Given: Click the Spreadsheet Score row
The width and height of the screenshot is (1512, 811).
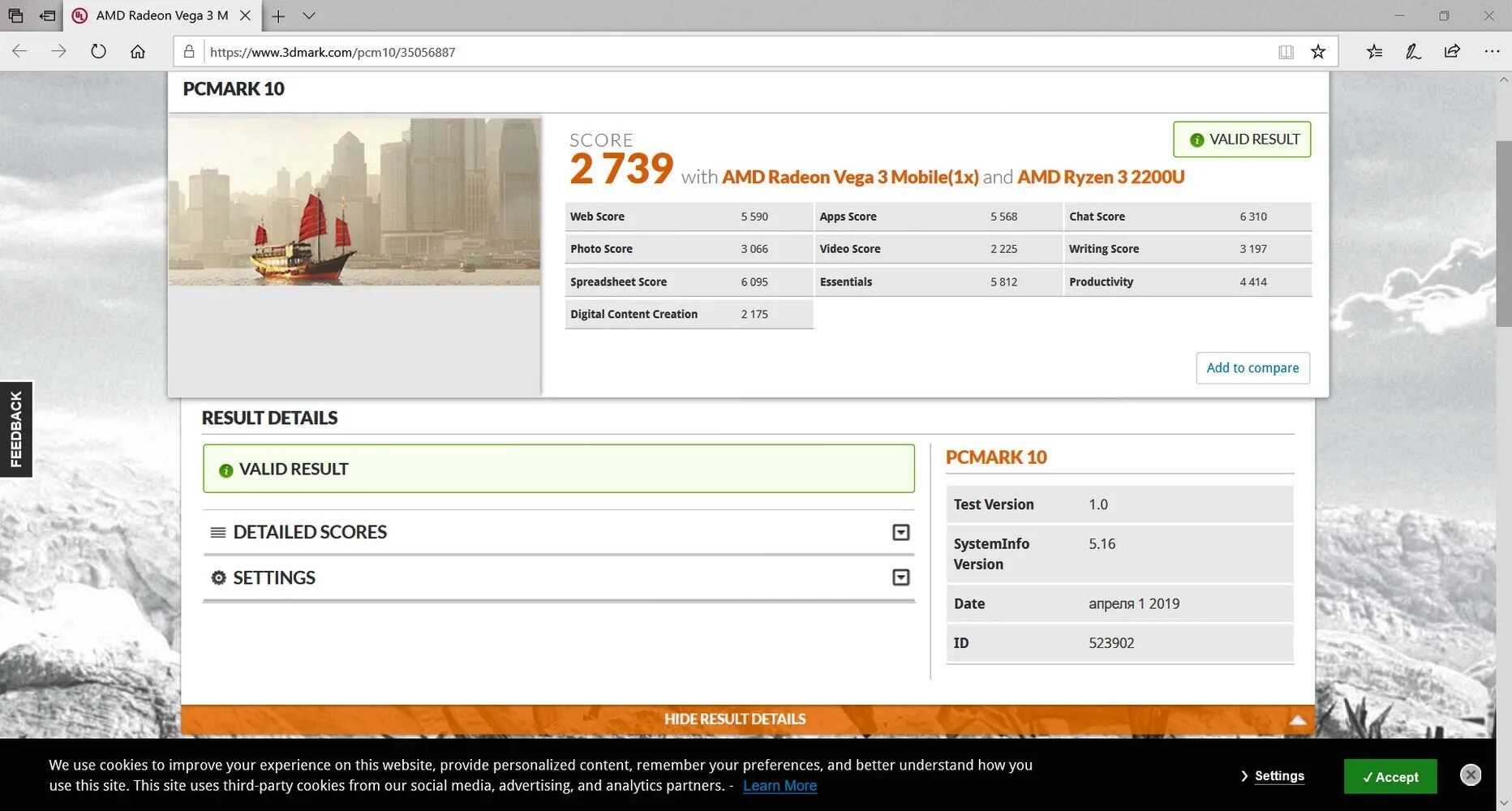Looking at the screenshot, I should point(689,282).
